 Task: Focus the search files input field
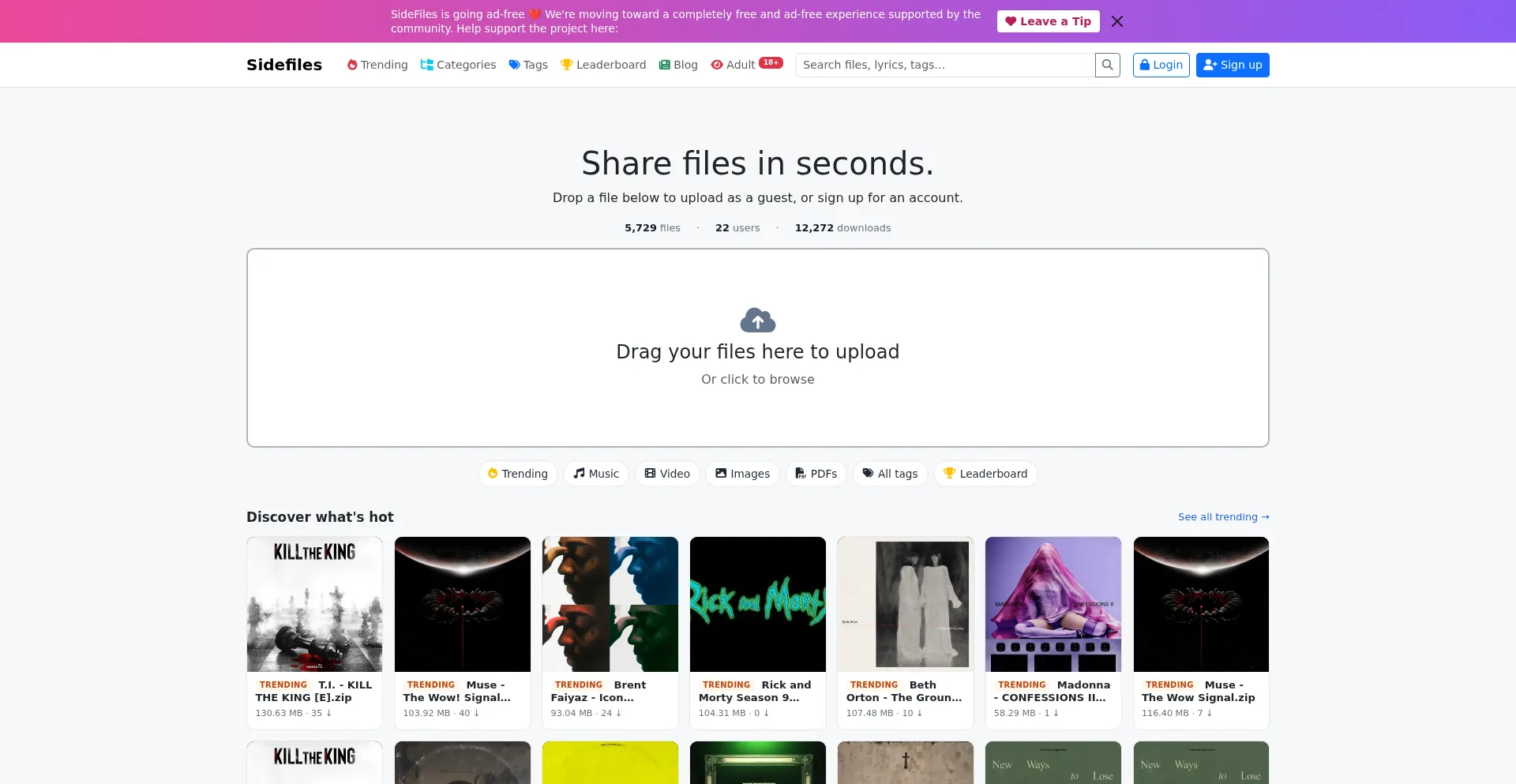click(945, 65)
